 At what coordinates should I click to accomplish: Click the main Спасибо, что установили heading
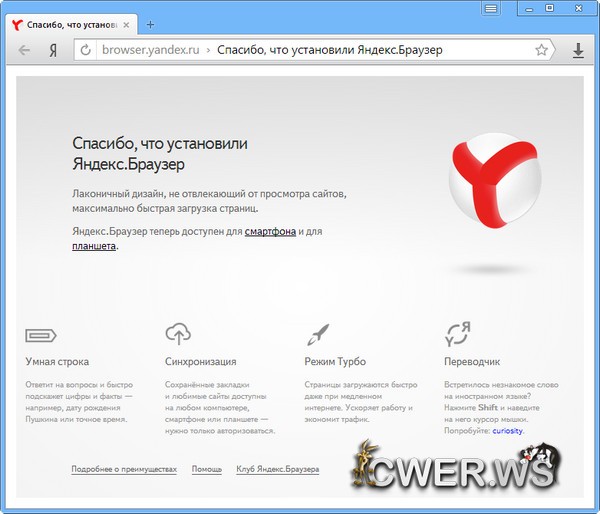(x=160, y=154)
